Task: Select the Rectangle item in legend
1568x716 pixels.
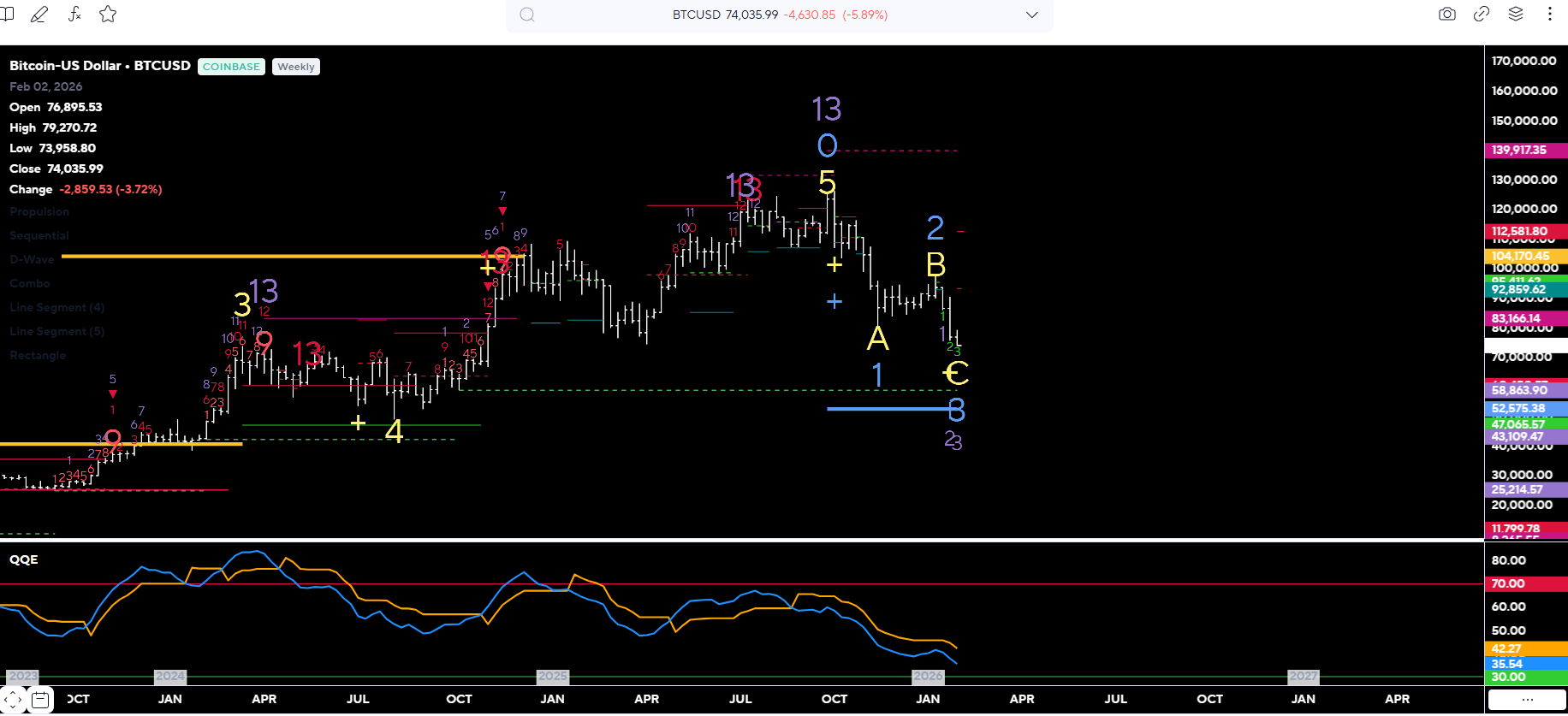Action: (38, 356)
